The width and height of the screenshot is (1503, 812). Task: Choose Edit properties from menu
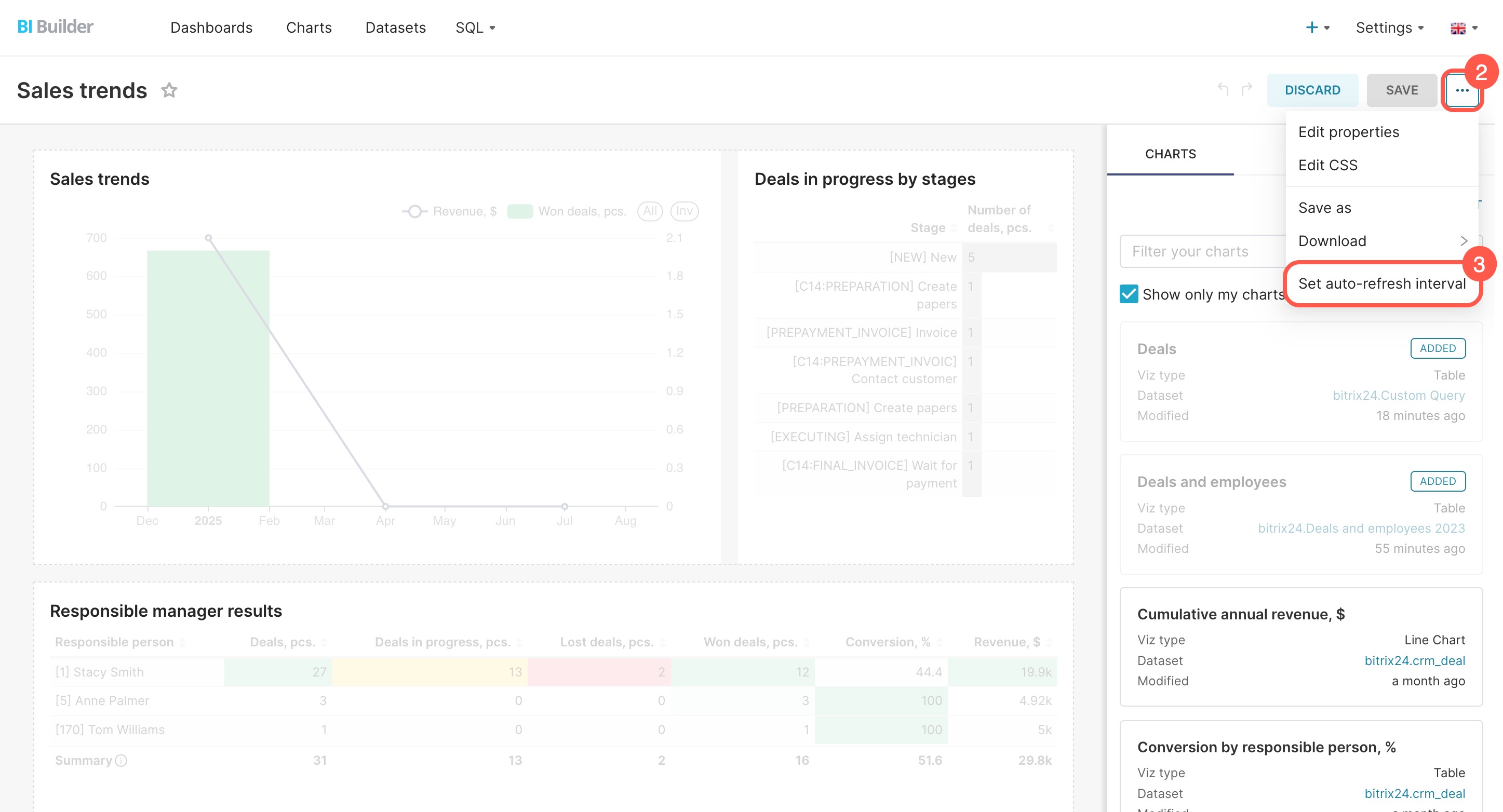click(1348, 132)
